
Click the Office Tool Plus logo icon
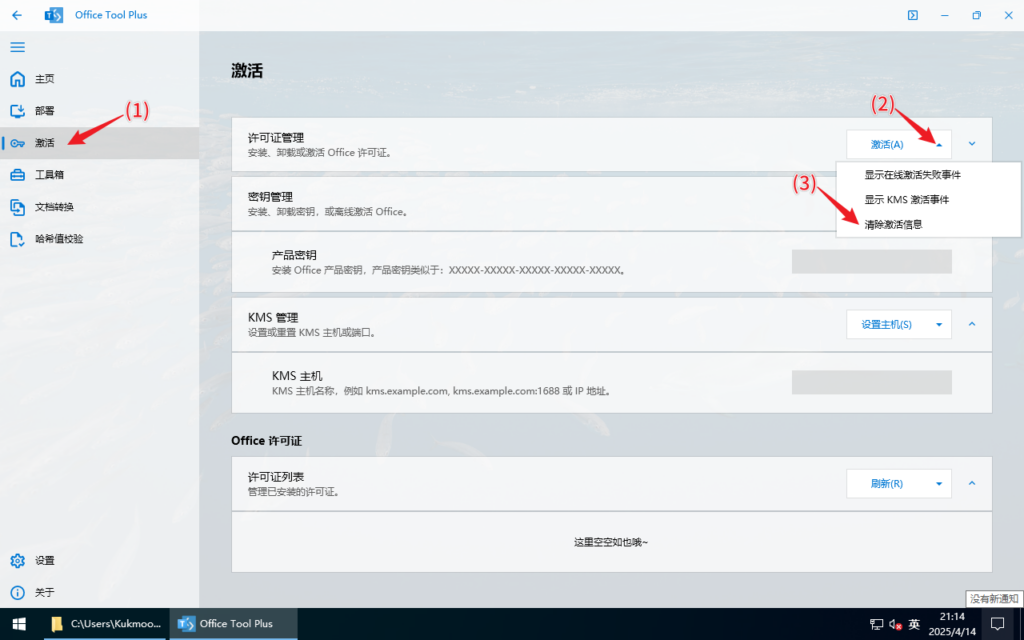[x=54, y=15]
